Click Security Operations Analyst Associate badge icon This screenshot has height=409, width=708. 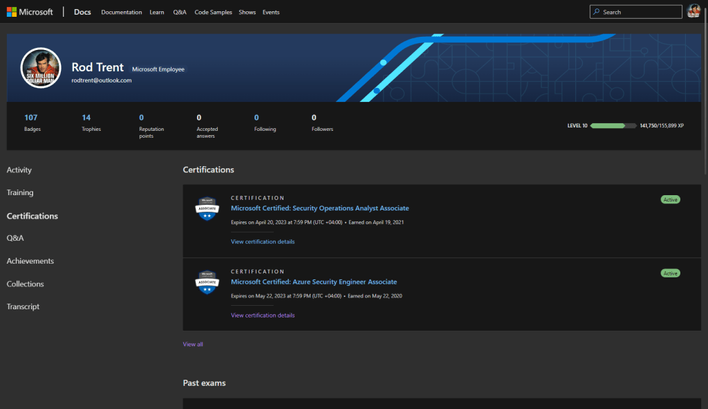pyautogui.click(x=207, y=208)
